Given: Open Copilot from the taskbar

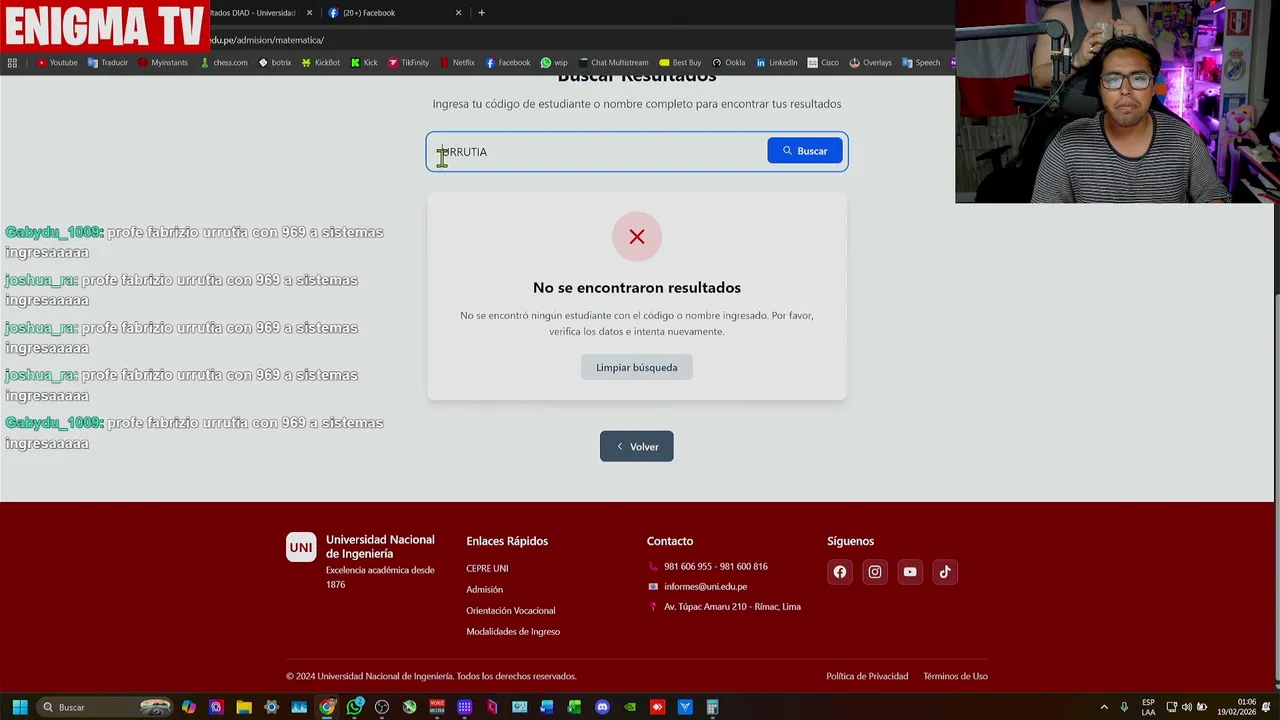Looking at the screenshot, I should [x=189, y=707].
